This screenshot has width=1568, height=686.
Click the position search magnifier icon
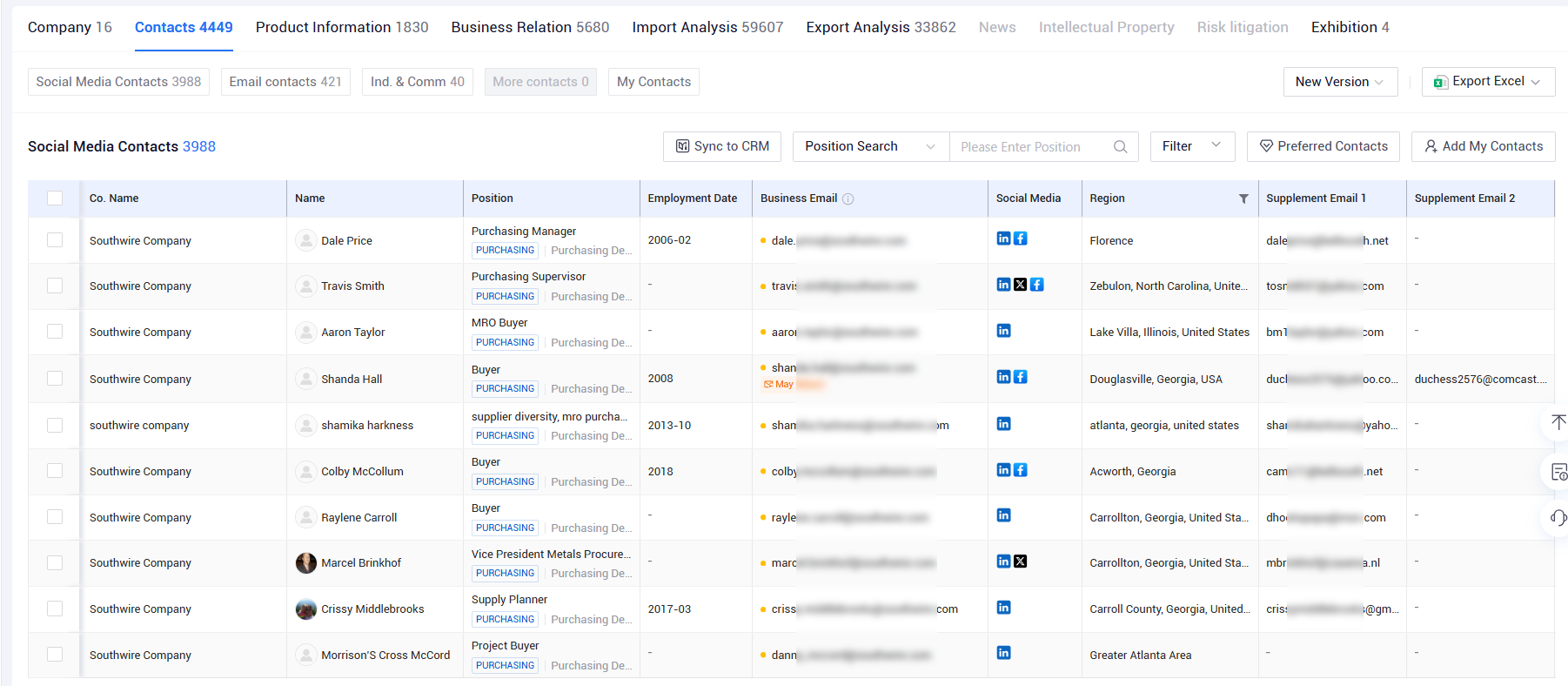pyautogui.click(x=1121, y=147)
